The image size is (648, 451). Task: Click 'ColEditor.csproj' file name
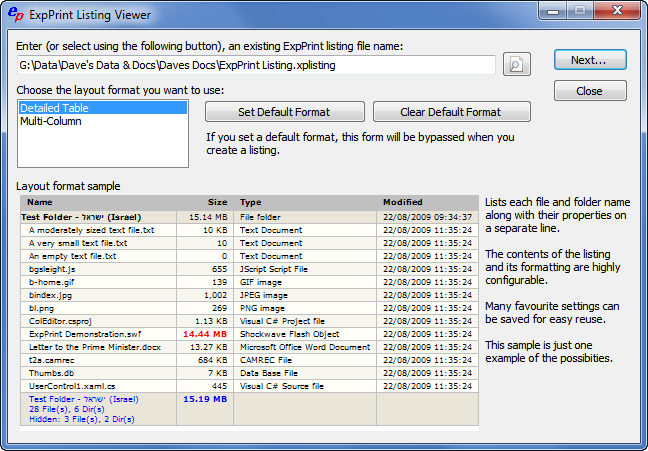point(60,321)
